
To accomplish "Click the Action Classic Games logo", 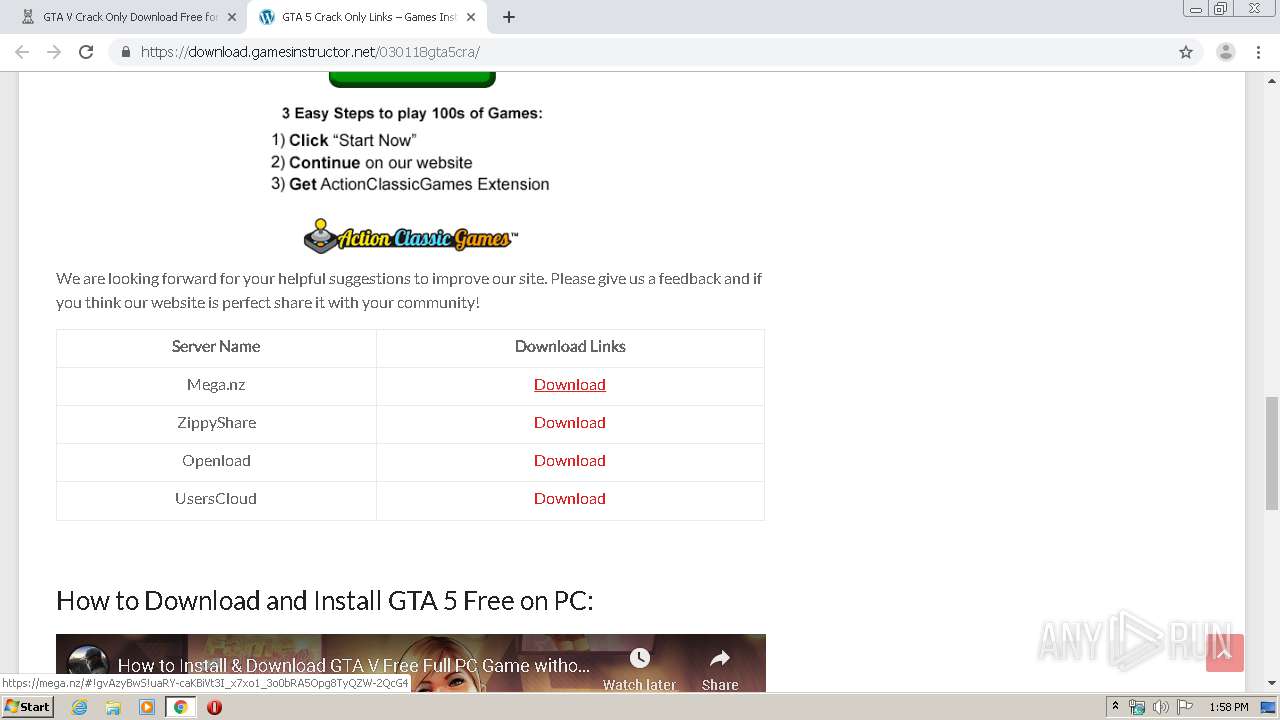I will coord(411,236).
